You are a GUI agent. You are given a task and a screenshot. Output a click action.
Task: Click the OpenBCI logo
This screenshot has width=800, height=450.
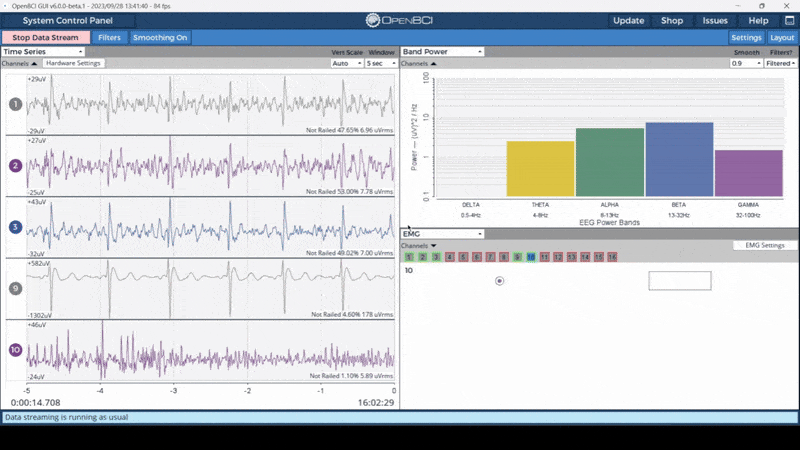pos(399,20)
